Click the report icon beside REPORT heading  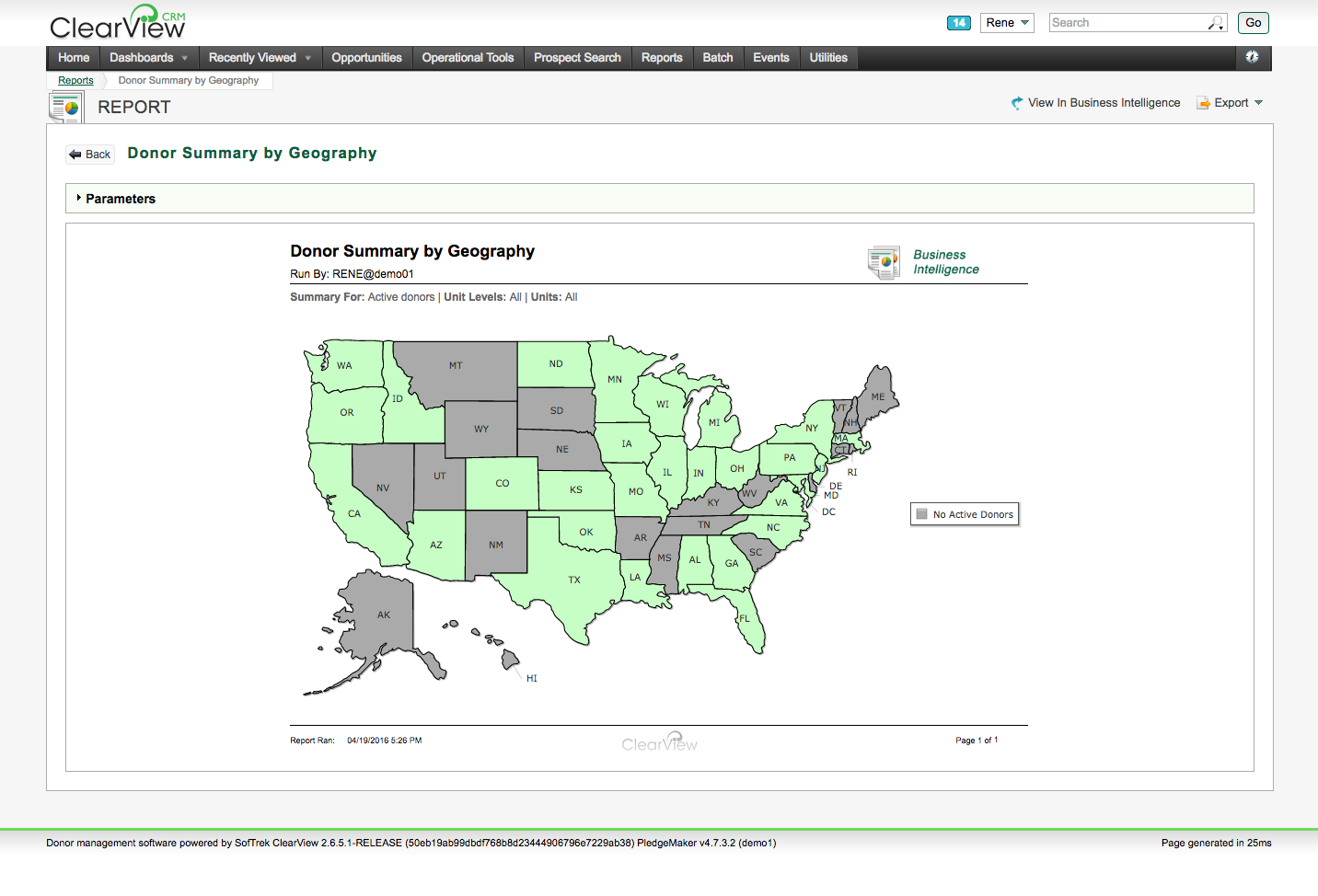(x=65, y=108)
